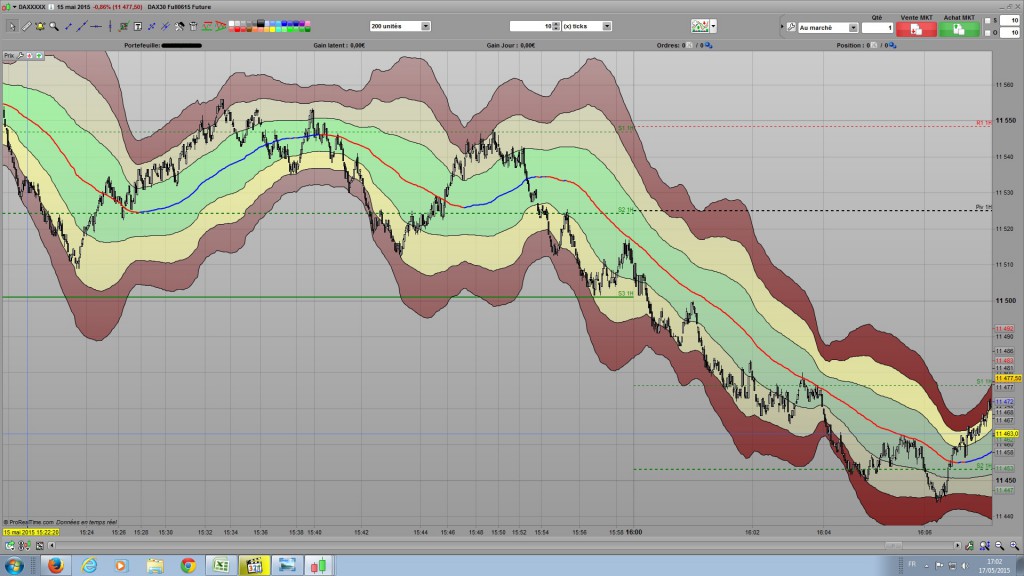Select the red-green channel drawing tool
Viewport: 1024px width, 576px height.
click(207, 26)
